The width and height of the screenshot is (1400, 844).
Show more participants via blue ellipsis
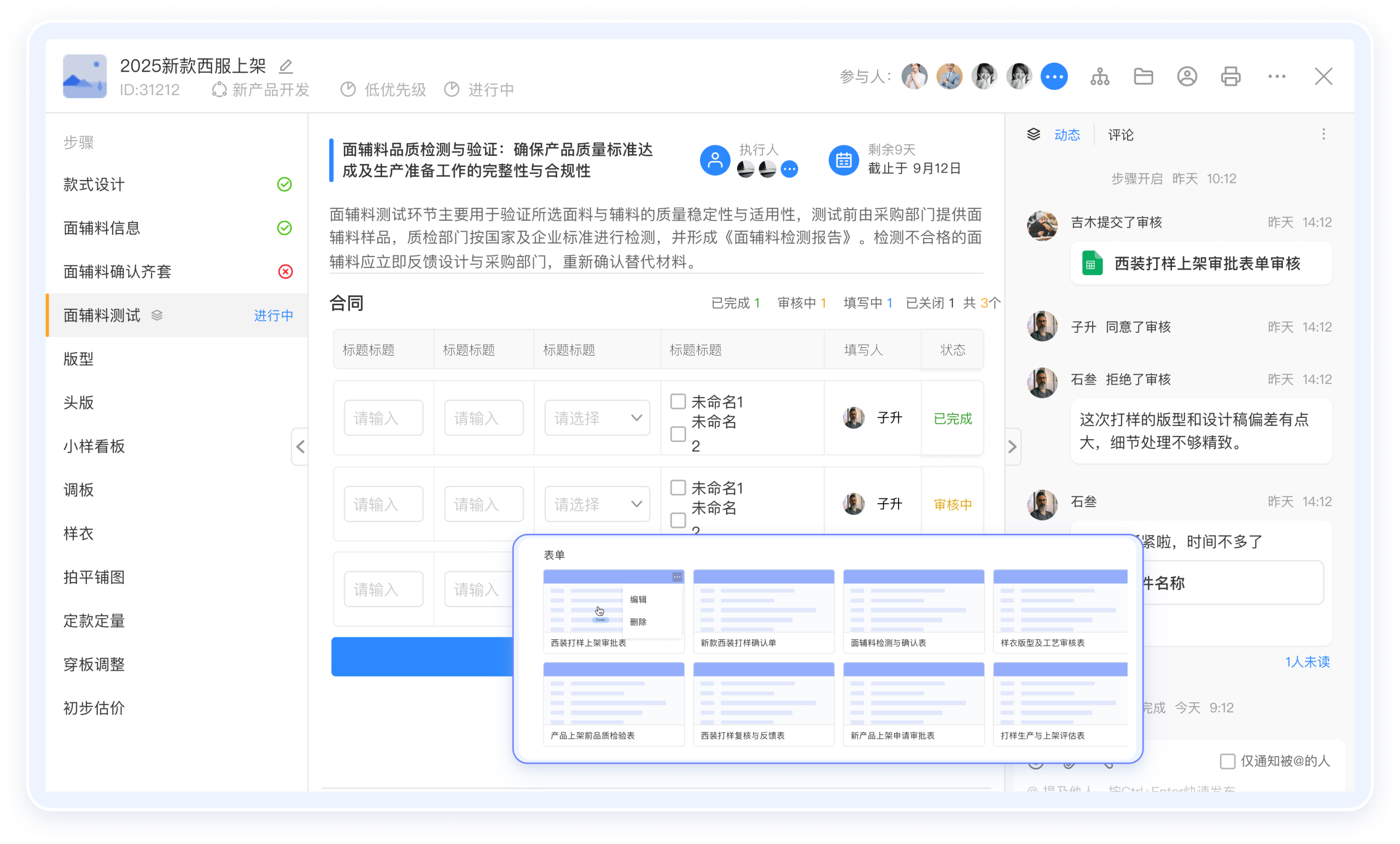point(1054,76)
